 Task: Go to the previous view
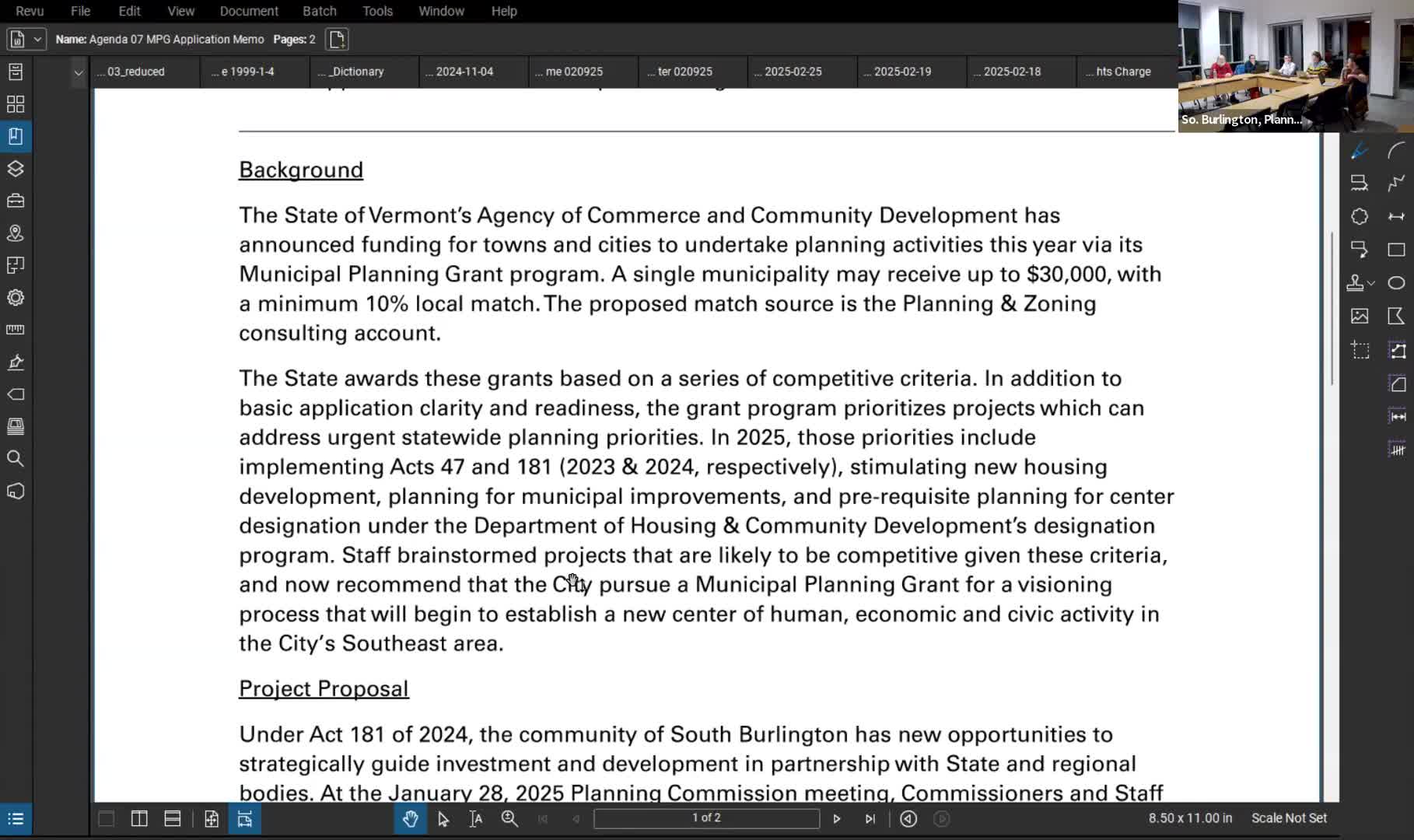coord(908,819)
